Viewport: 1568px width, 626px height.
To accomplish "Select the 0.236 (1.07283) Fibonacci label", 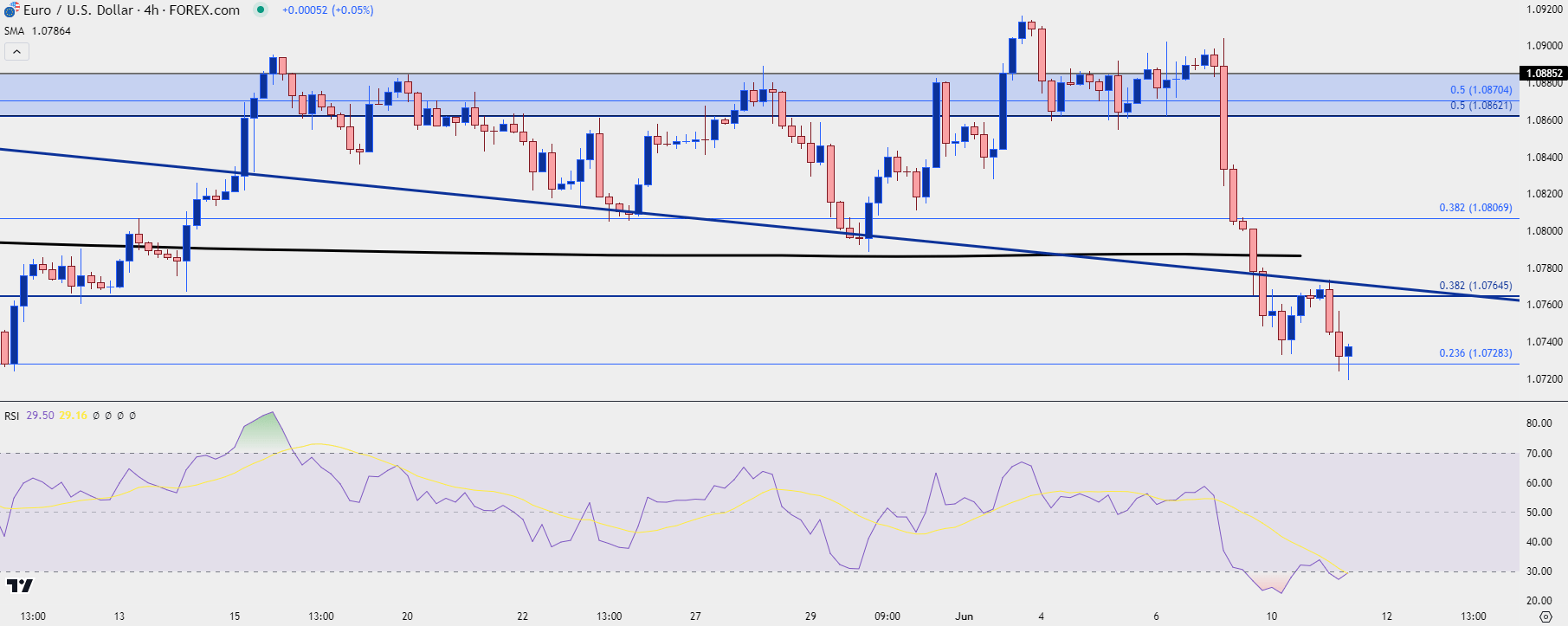I will (x=1475, y=353).
